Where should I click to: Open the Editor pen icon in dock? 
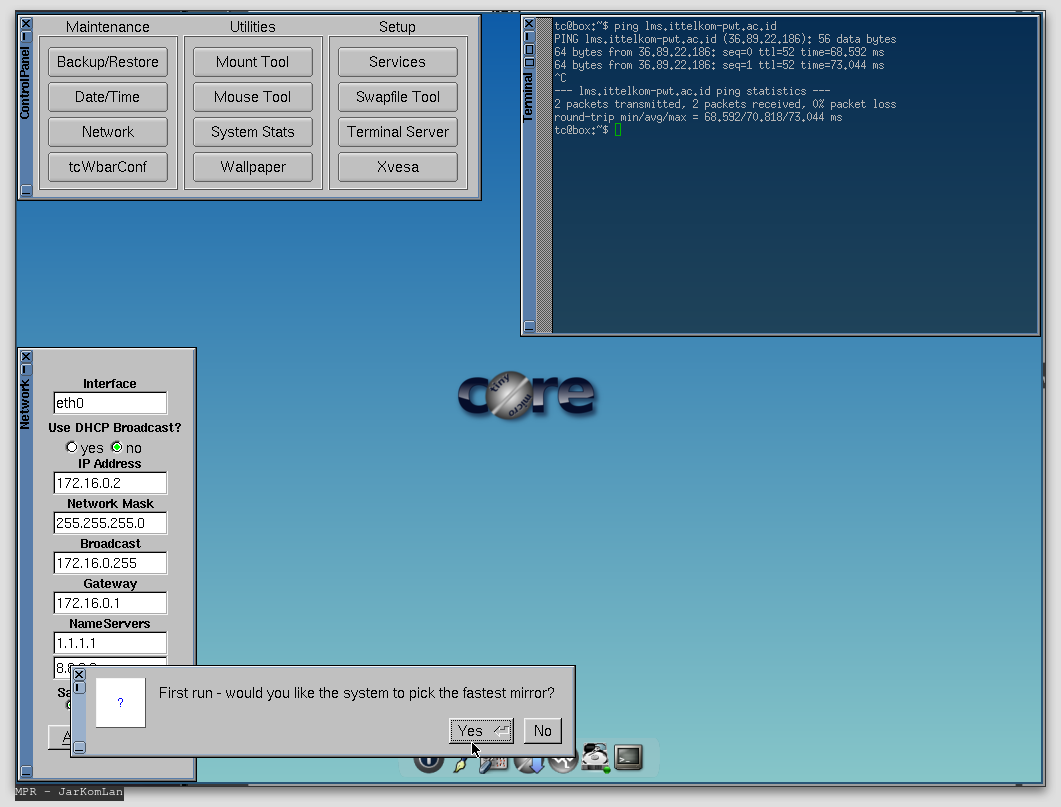tap(461, 763)
